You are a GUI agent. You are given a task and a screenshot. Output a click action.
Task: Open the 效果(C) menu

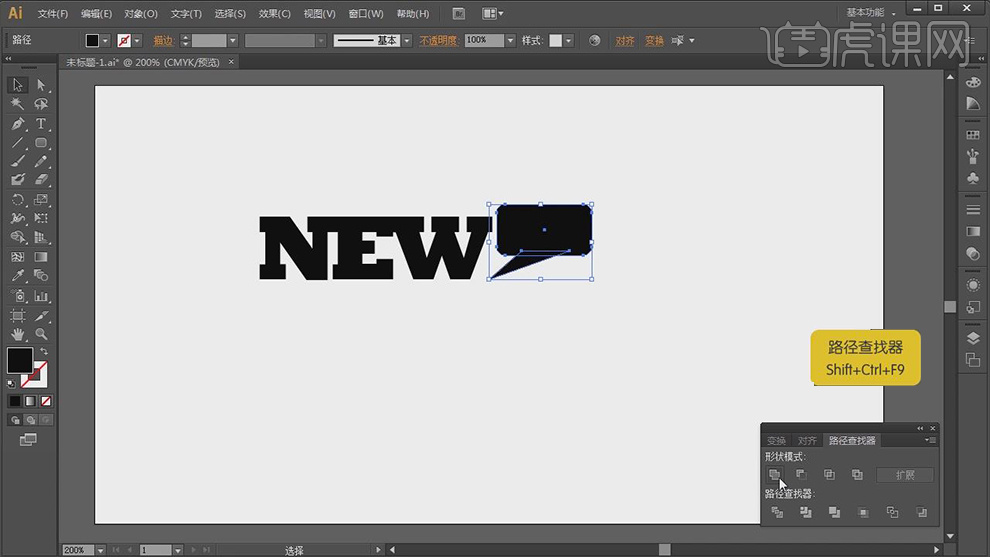(x=274, y=14)
